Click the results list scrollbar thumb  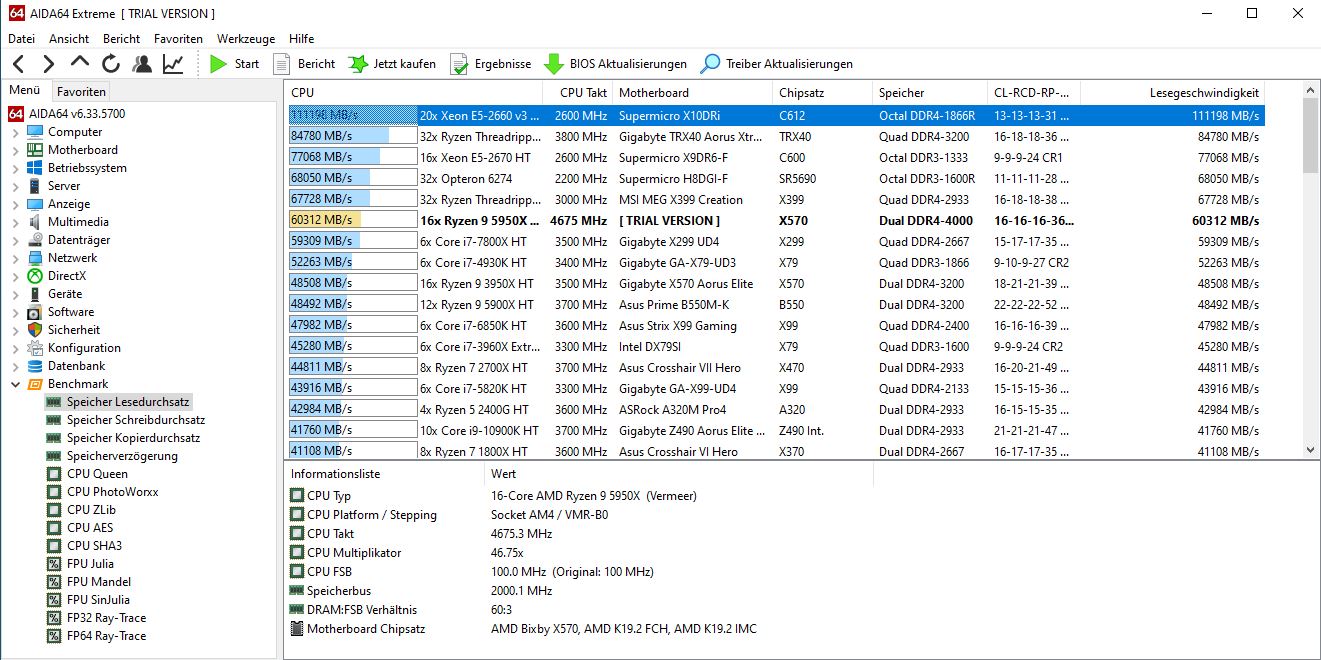[1310, 136]
